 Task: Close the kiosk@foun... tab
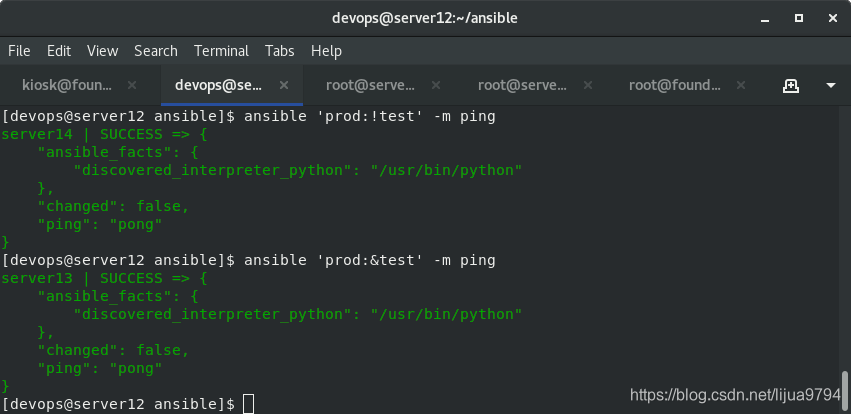click(132, 85)
